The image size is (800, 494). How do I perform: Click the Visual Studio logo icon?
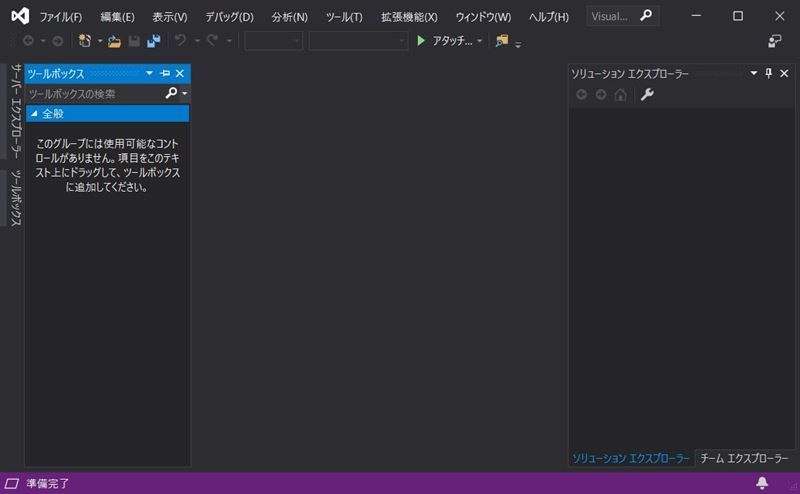pyautogui.click(x=20, y=16)
